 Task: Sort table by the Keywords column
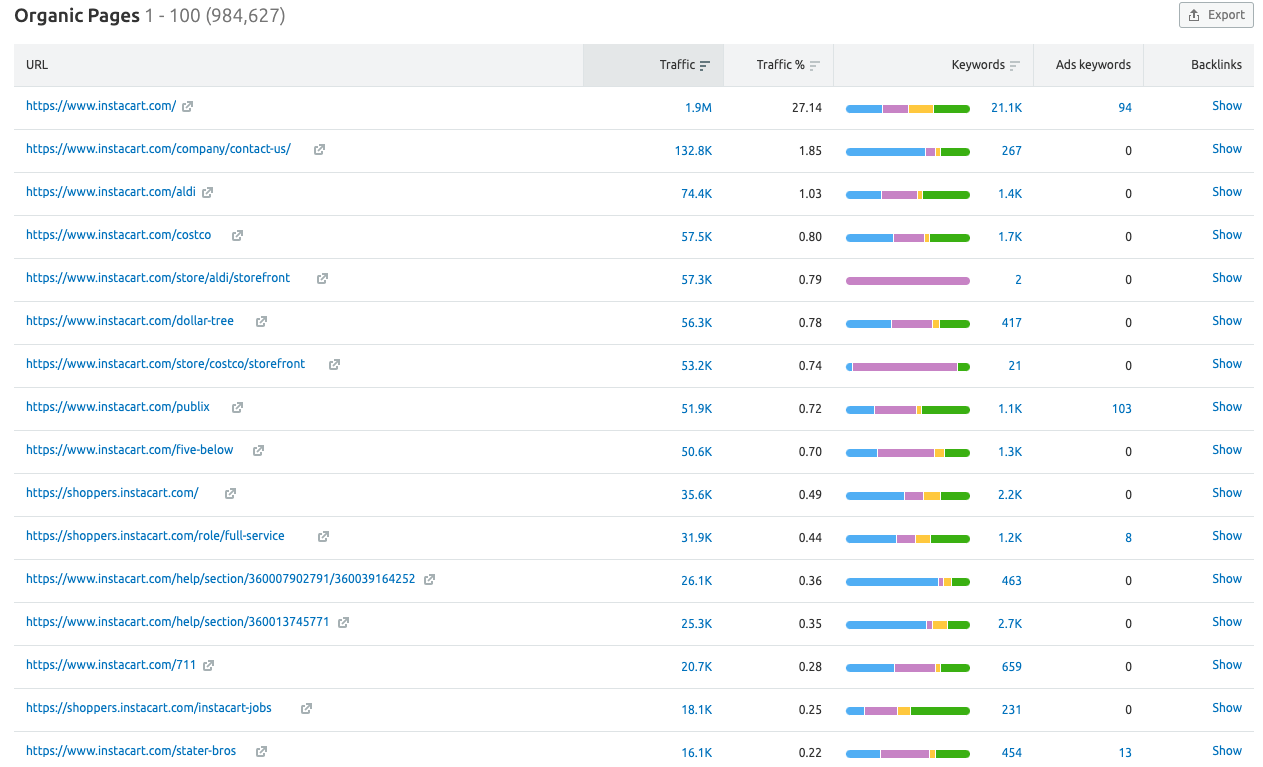[986, 65]
